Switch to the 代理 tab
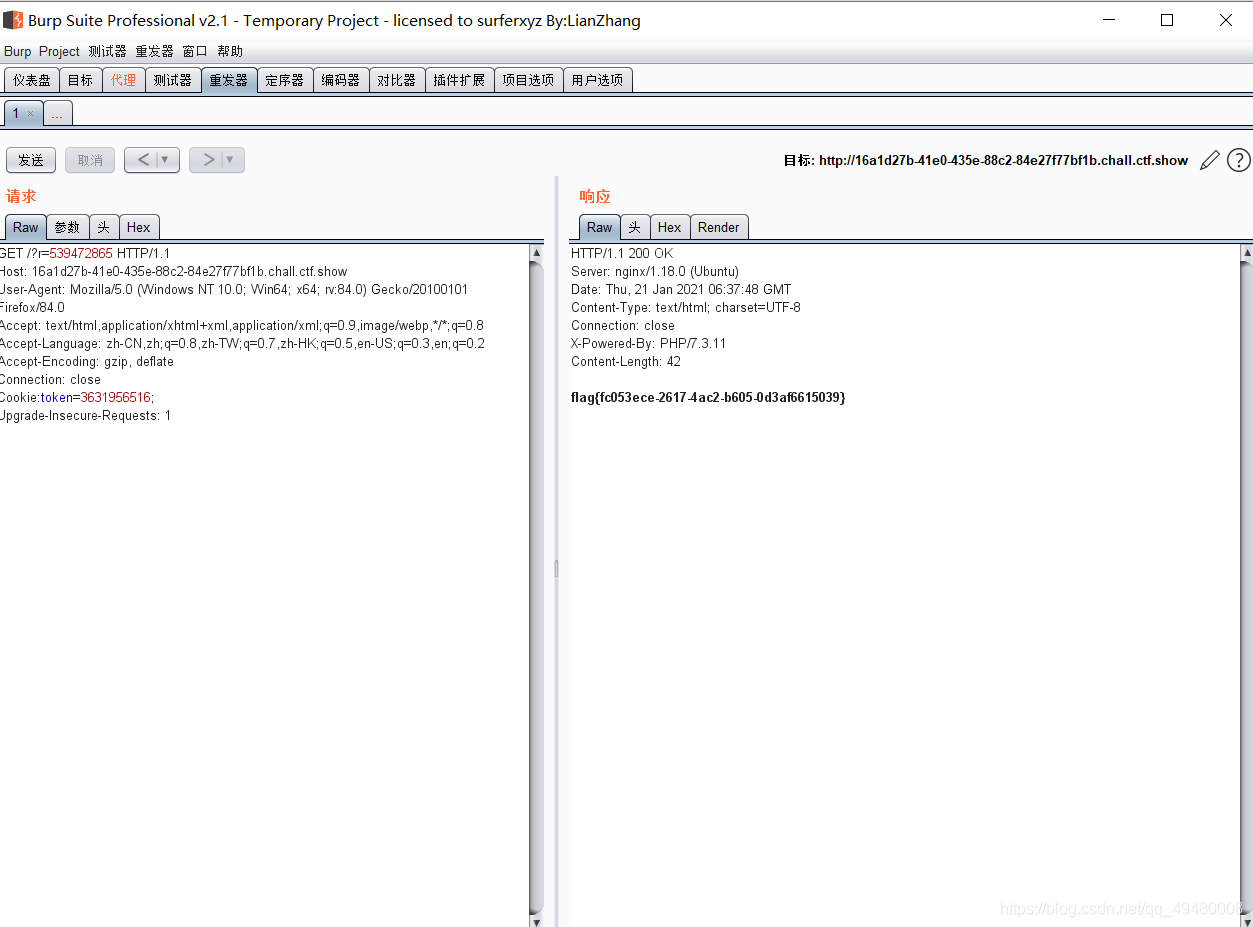This screenshot has width=1253, height=927. (x=124, y=80)
